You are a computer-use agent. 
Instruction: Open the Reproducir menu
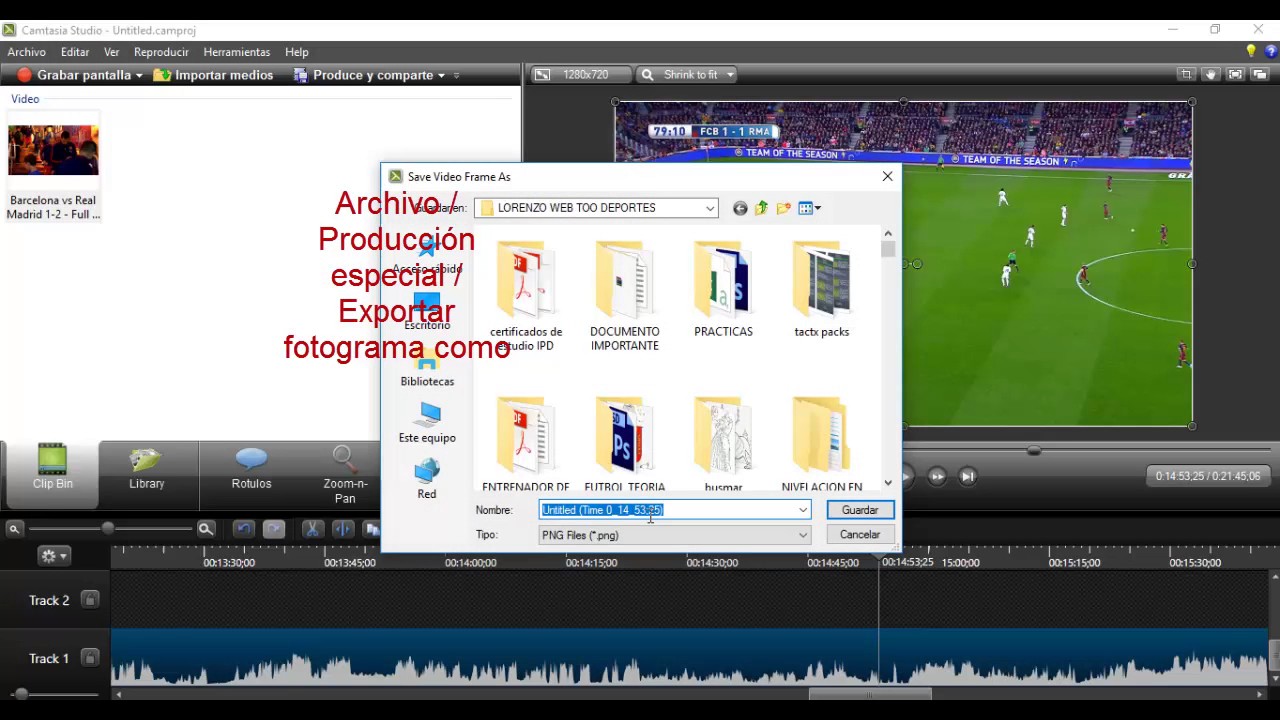pyautogui.click(x=161, y=52)
